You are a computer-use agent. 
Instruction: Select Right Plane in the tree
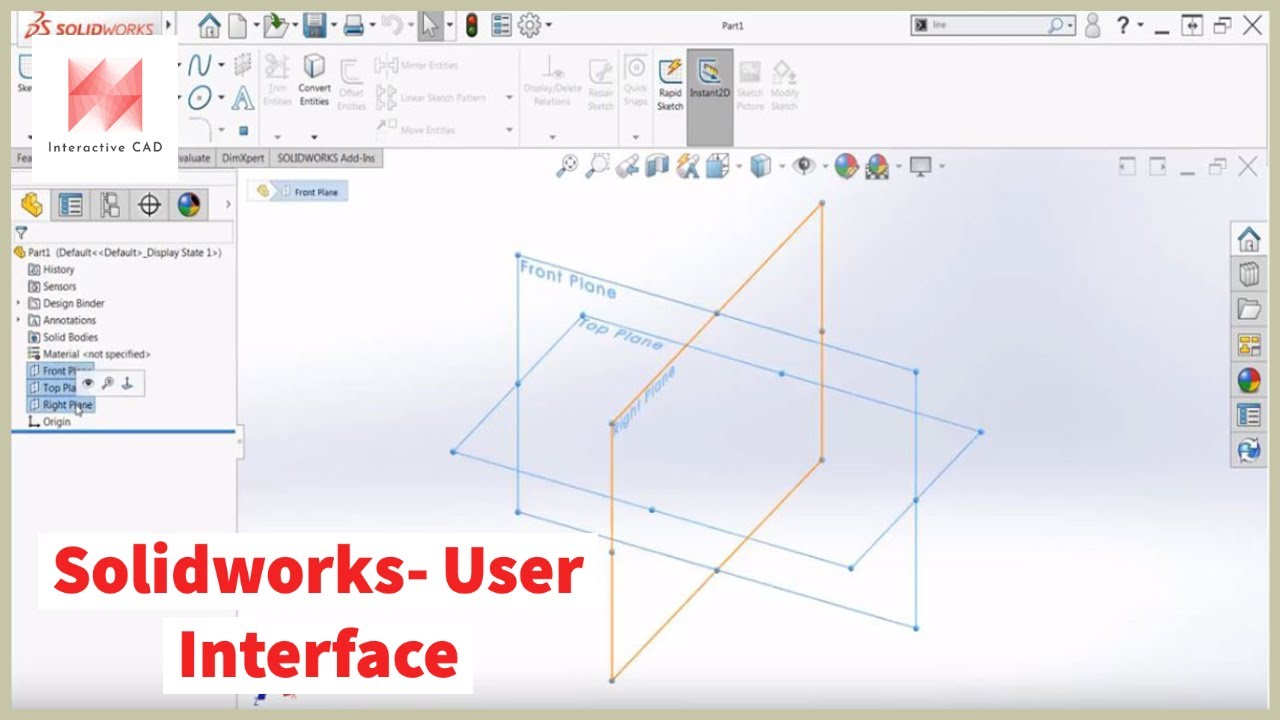61,405
